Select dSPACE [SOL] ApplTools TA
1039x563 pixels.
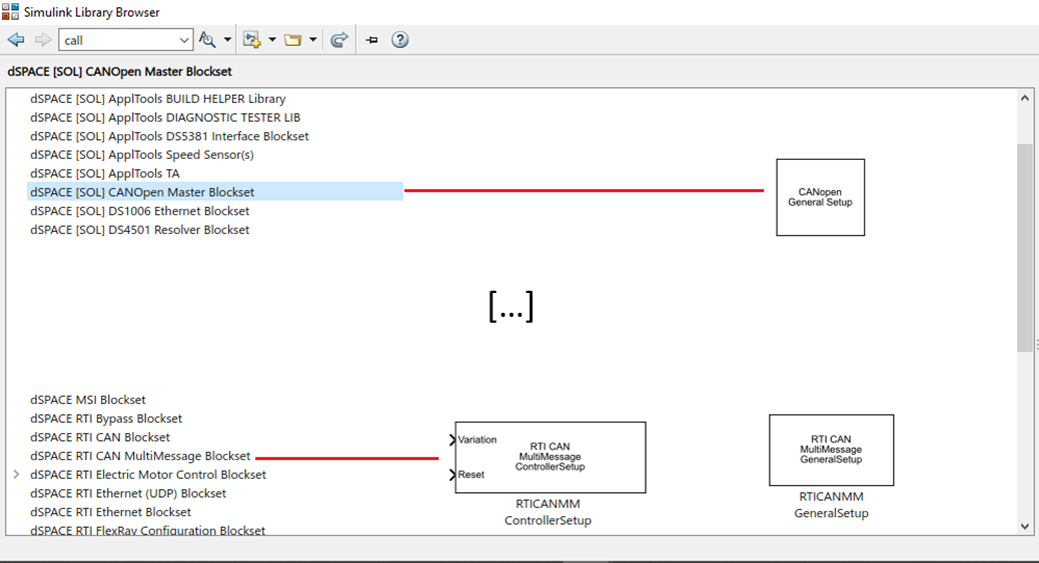click(105, 173)
